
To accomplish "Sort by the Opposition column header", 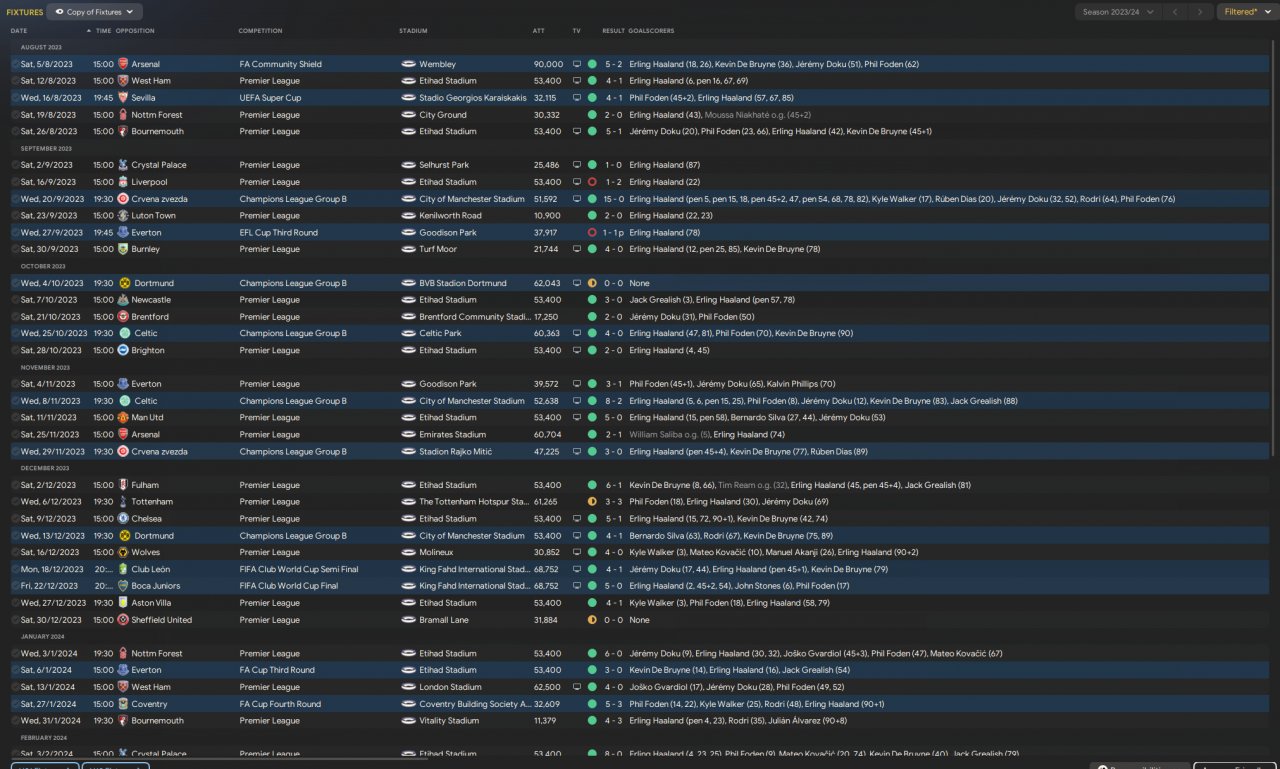I will tap(135, 31).
